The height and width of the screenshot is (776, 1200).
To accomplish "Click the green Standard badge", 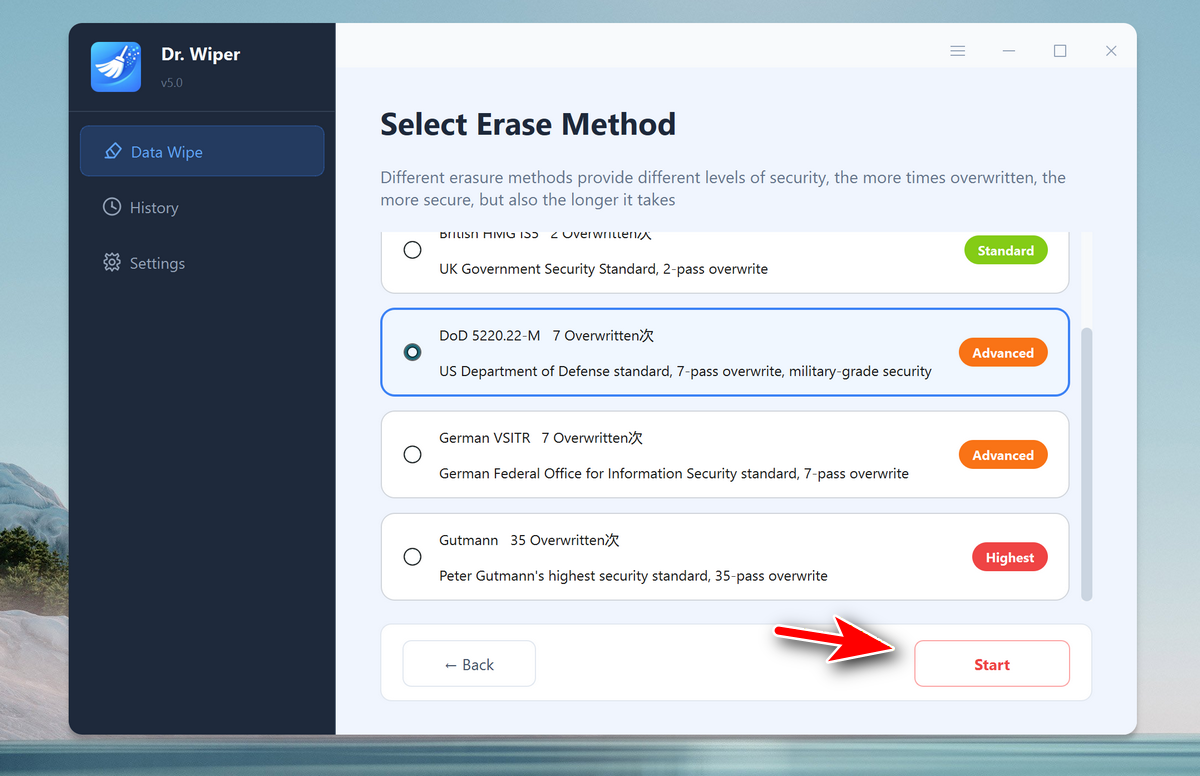I will (1005, 250).
